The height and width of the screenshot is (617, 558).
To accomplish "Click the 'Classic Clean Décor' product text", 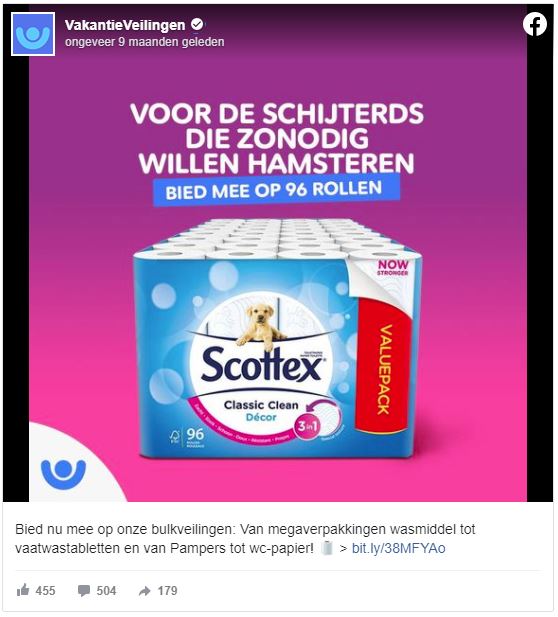I will point(261,410).
